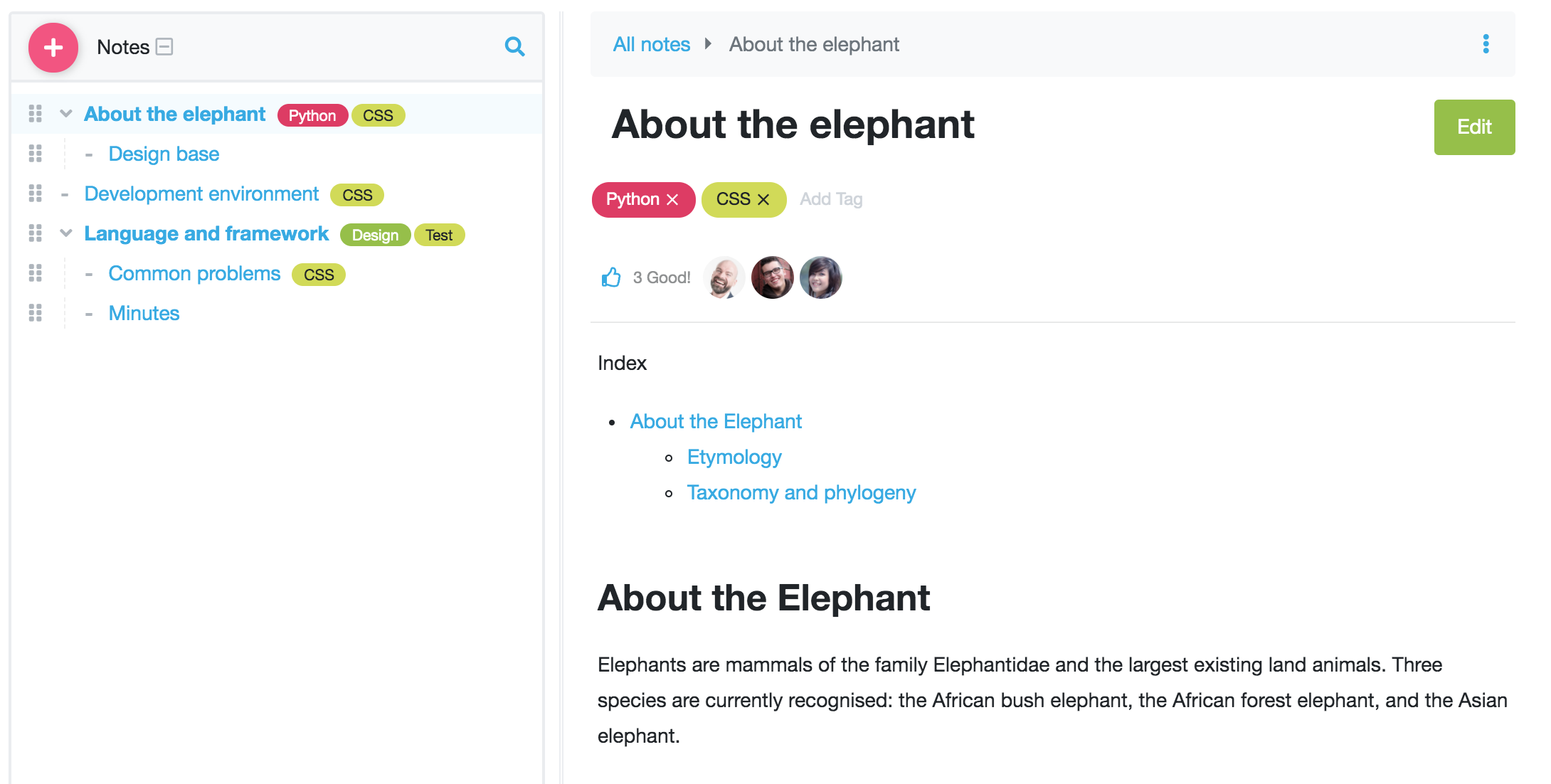
Task: Remove the CSS tag via its X
Action: [763, 200]
